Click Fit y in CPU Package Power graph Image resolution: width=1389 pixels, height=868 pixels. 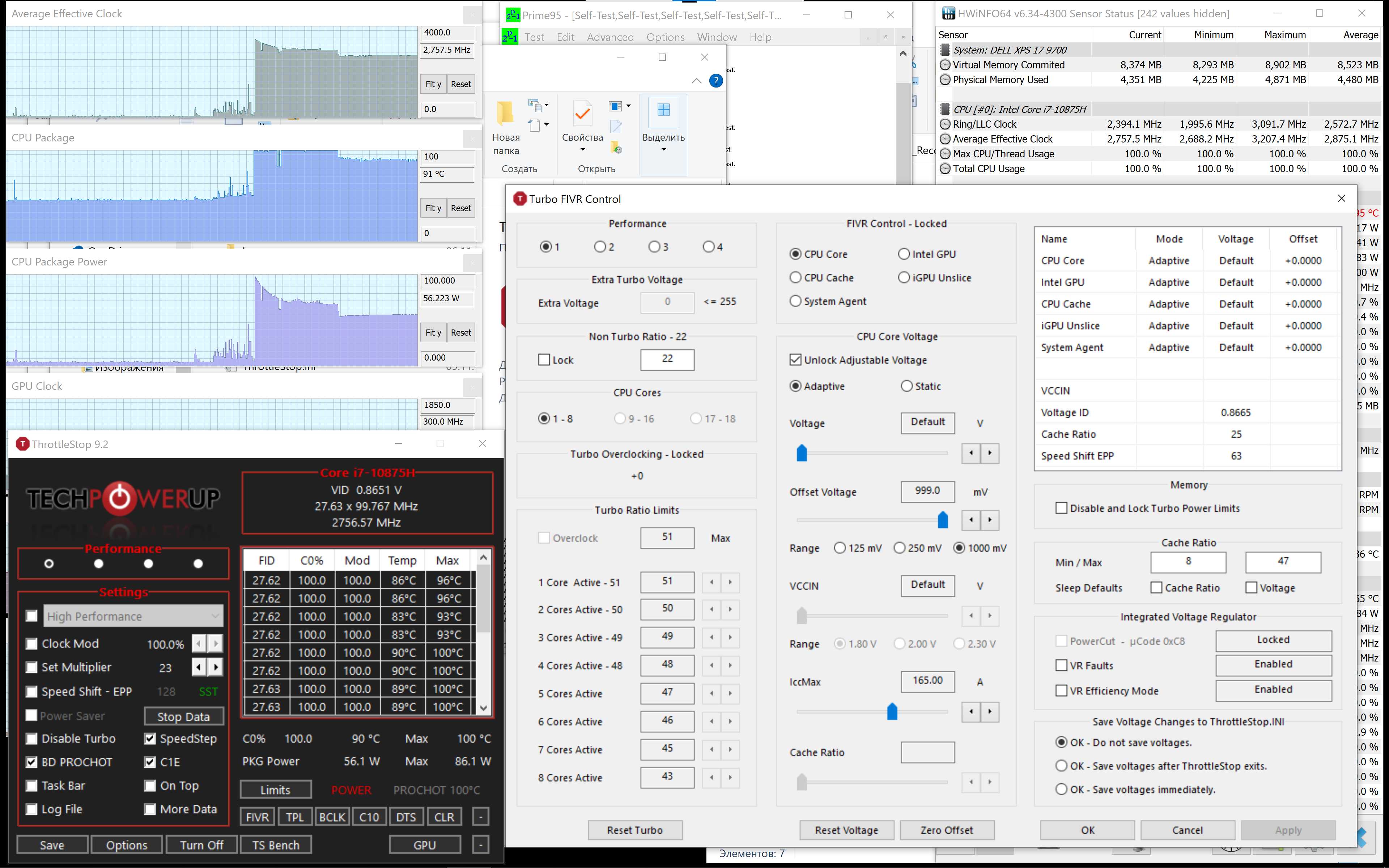tap(433, 332)
